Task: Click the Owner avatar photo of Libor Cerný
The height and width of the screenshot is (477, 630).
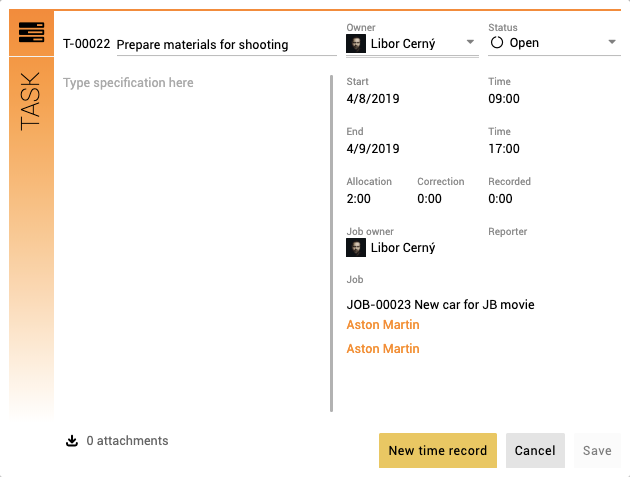Action: click(356, 43)
